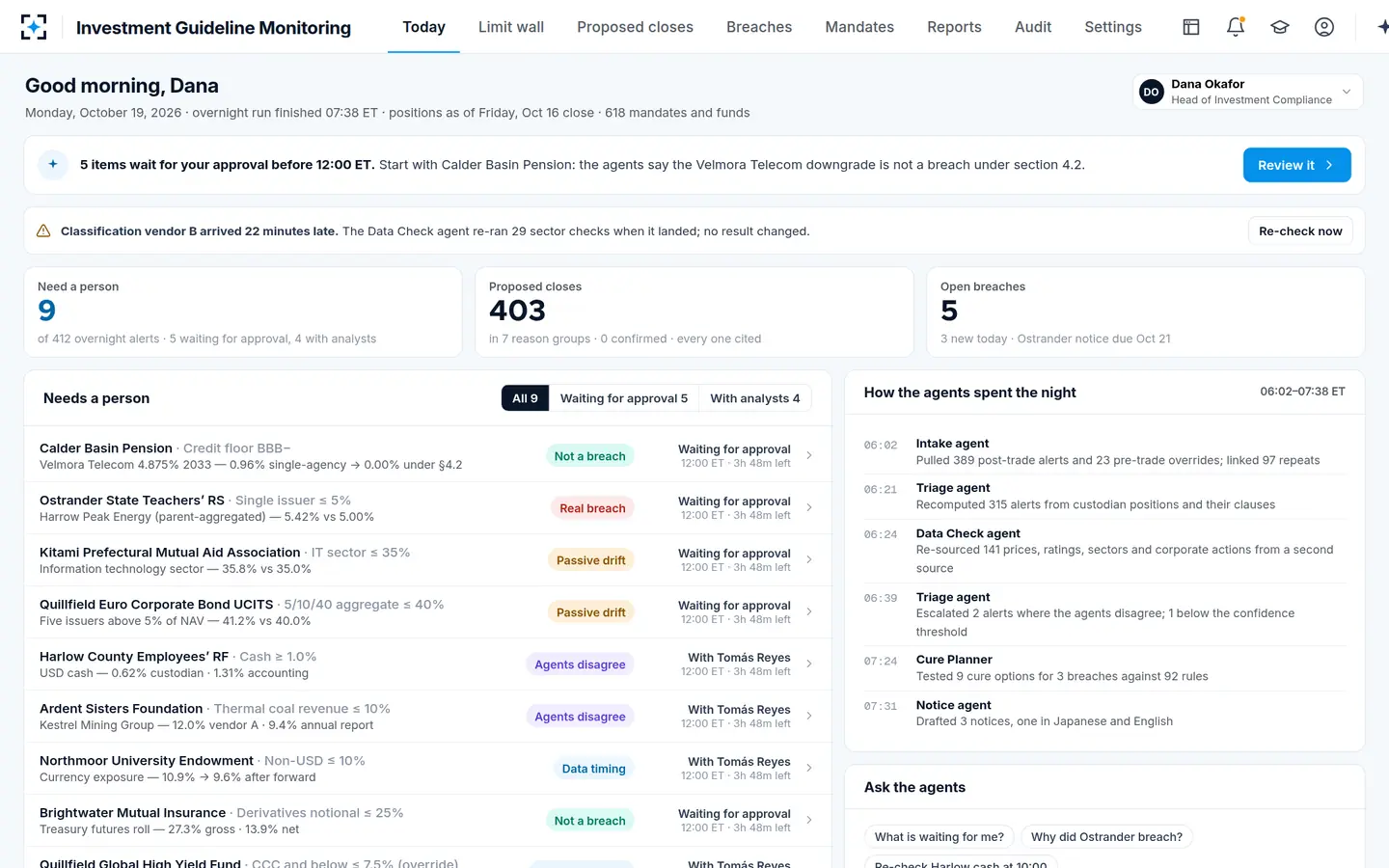The height and width of the screenshot is (868, 1389).
Task: Click the sparkle assistant icon at the far right
Action: [1382, 27]
